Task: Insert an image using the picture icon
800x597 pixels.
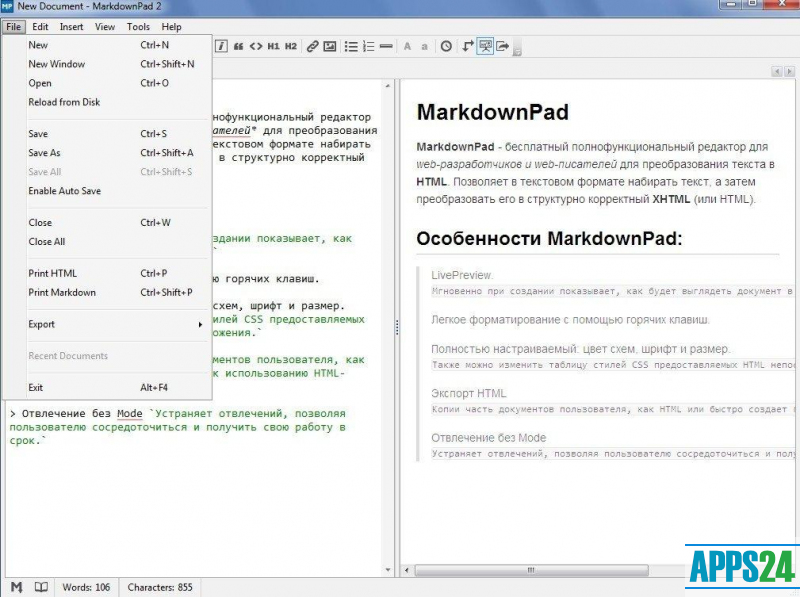Action: [330, 46]
